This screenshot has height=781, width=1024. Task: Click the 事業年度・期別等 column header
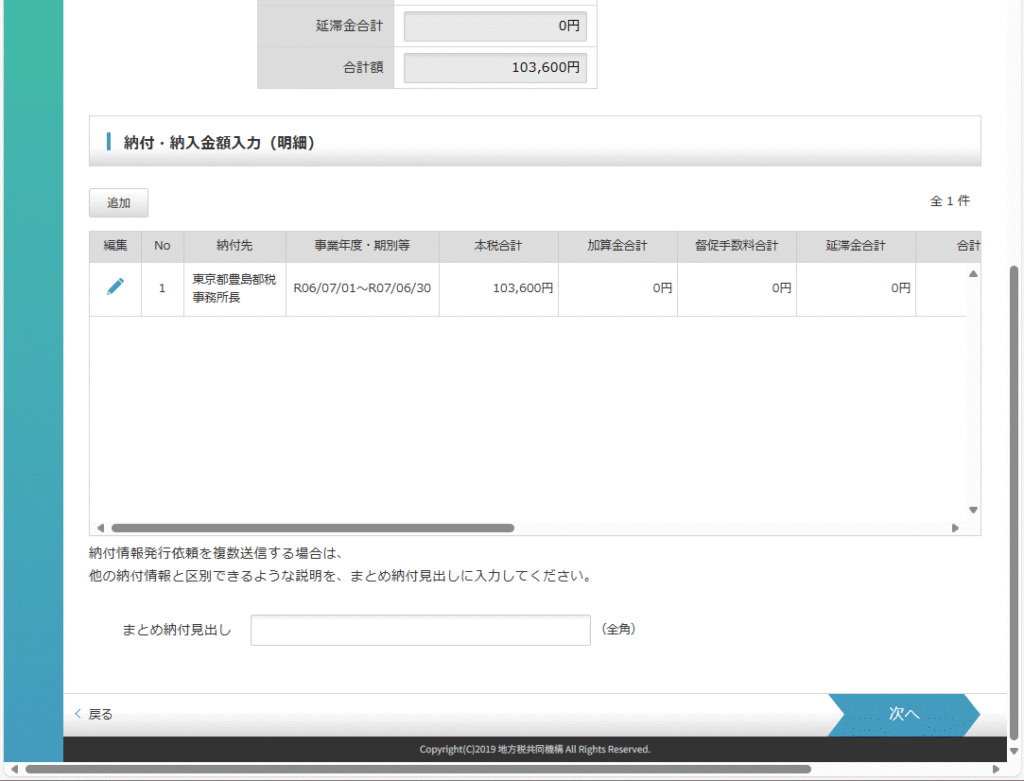click(361, 246)
